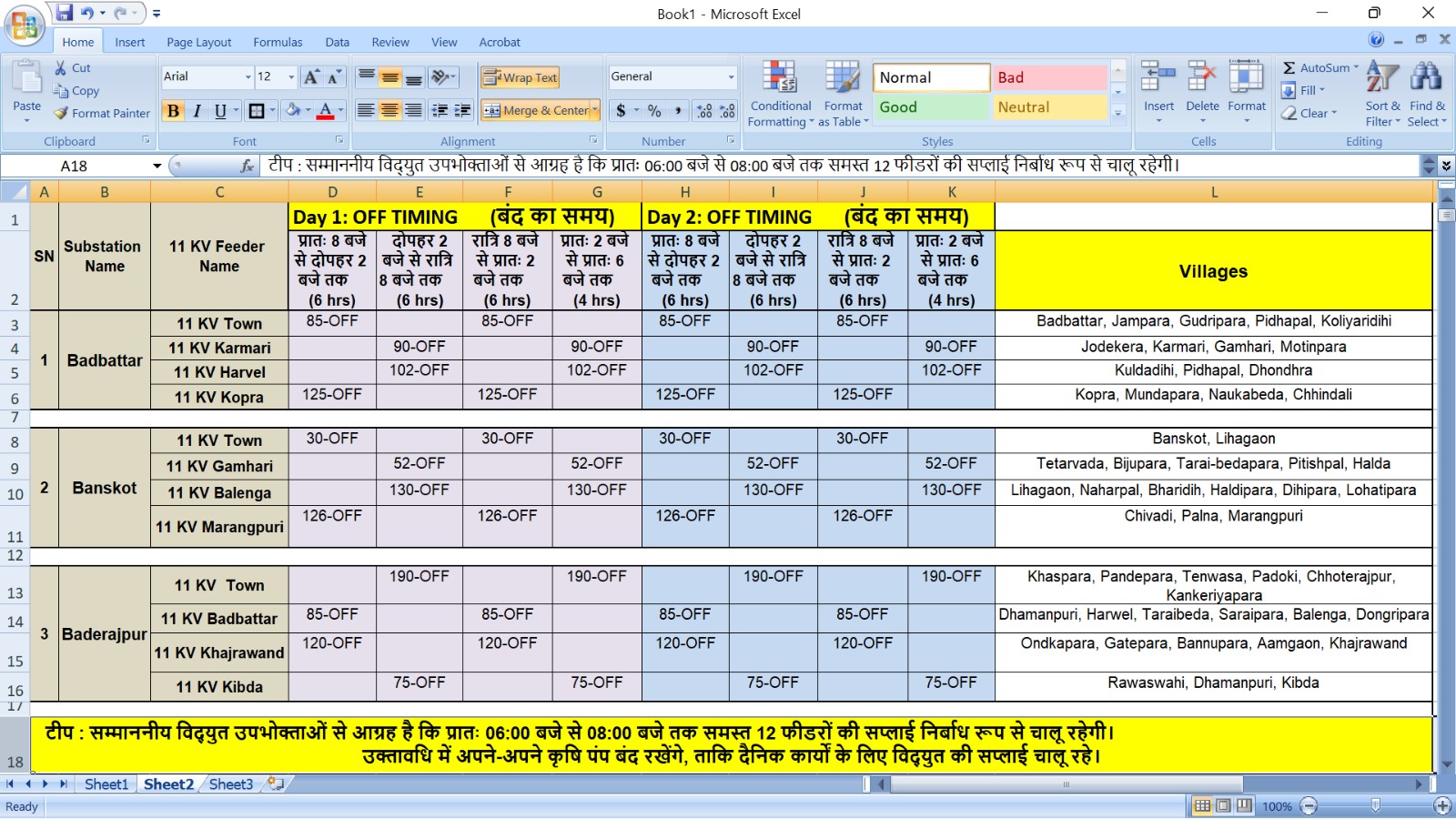Apply the Good cell style

[x=930, y=107]
